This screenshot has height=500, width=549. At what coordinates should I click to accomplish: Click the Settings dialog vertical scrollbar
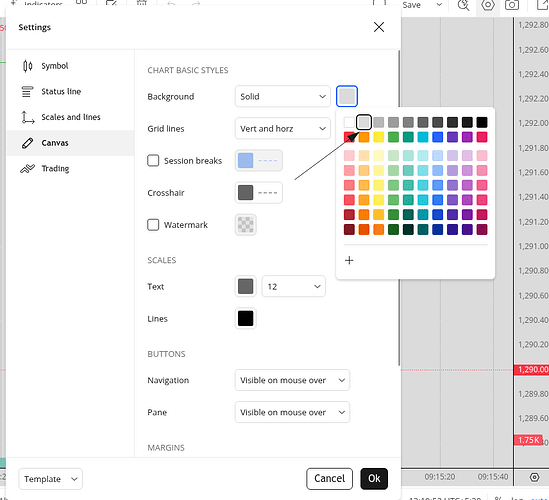[399, 208]
